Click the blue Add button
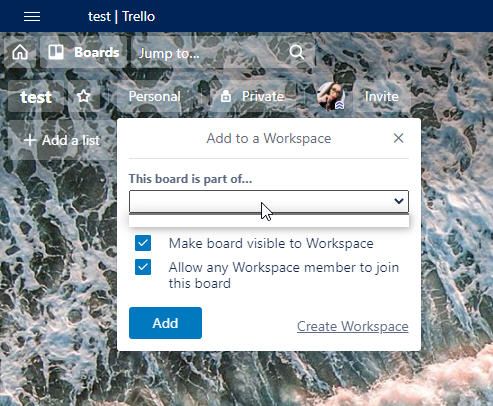 165,323
